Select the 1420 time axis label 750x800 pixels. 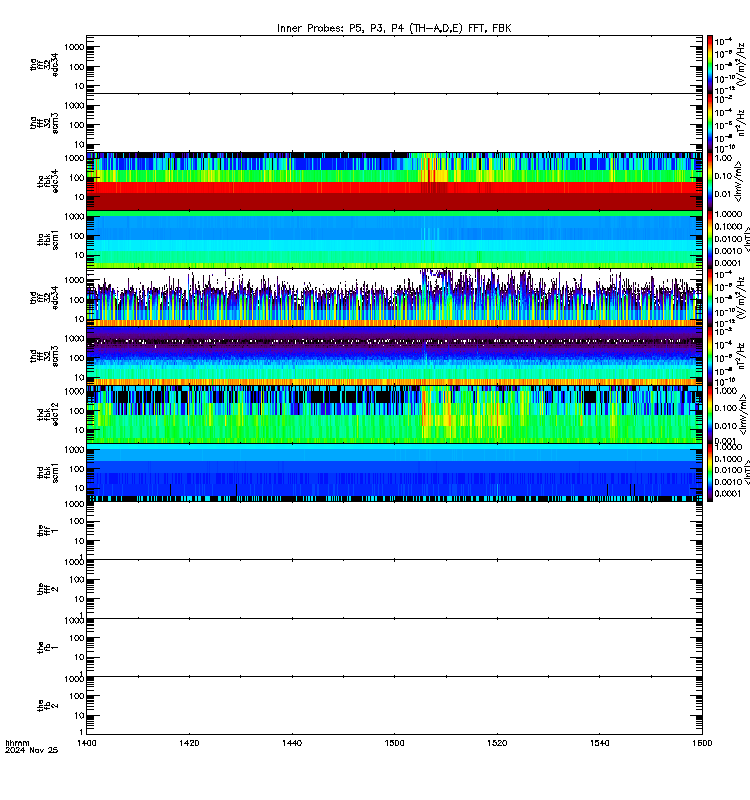point(189,743)
